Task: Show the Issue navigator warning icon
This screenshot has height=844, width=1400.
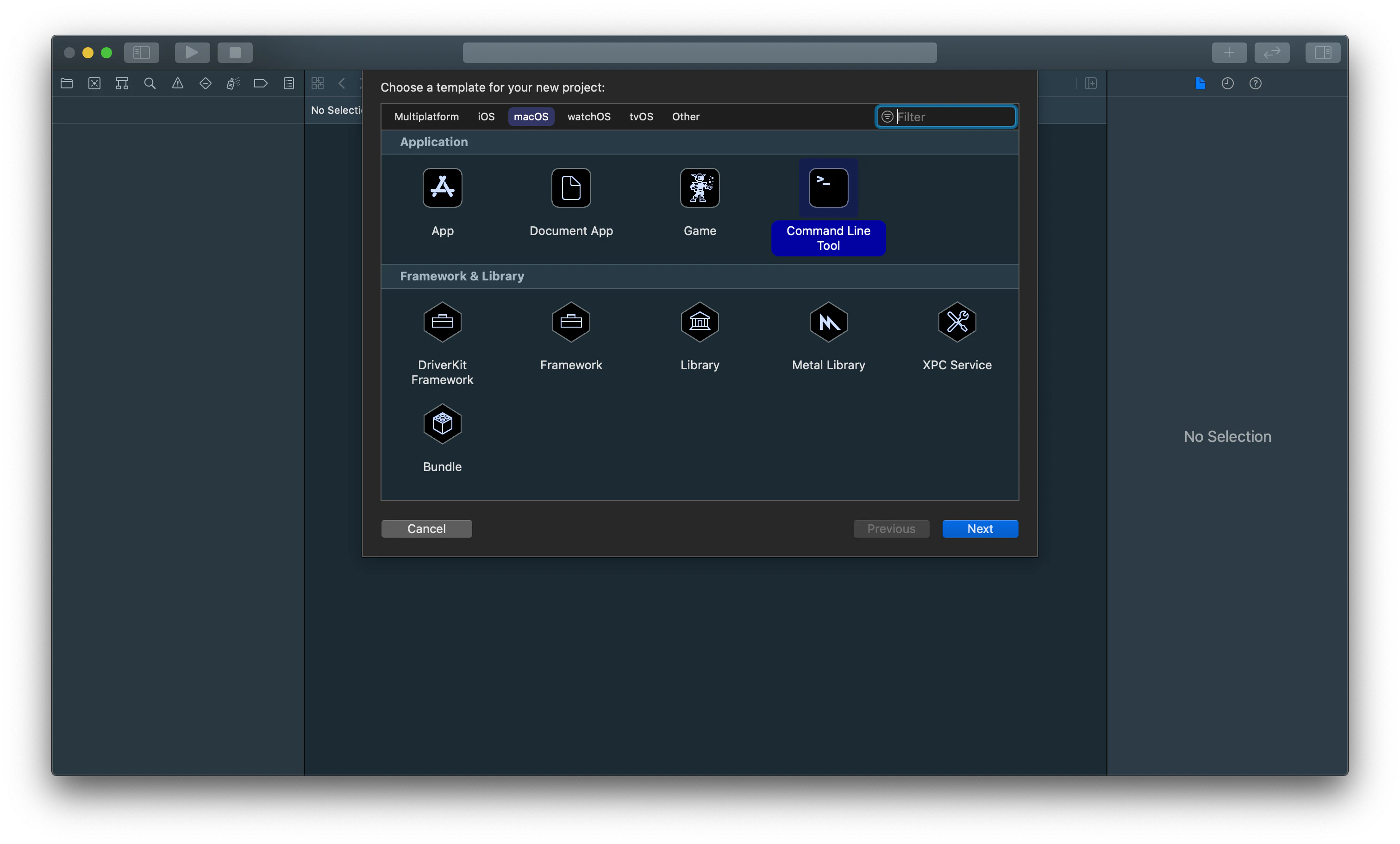Action: [178, 83]
